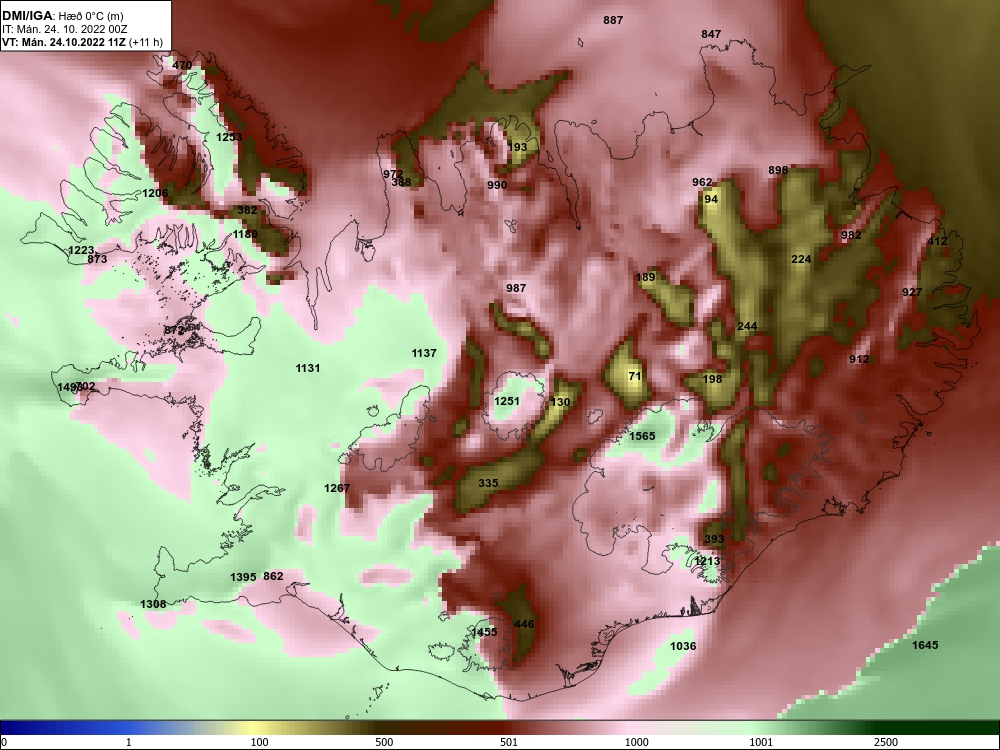This screenshot has height=750, width=1000.
Task: Click the map value "412"
Action: 937,241
